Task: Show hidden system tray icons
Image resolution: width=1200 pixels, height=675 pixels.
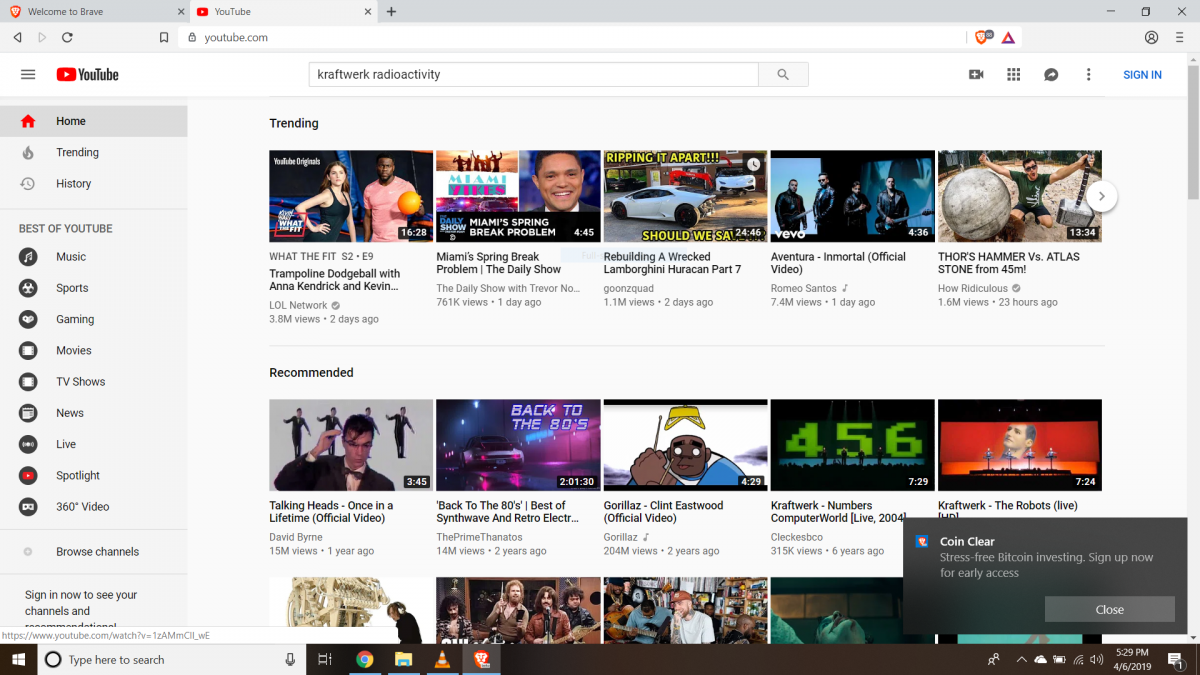Action: [x=1021, y=659]
